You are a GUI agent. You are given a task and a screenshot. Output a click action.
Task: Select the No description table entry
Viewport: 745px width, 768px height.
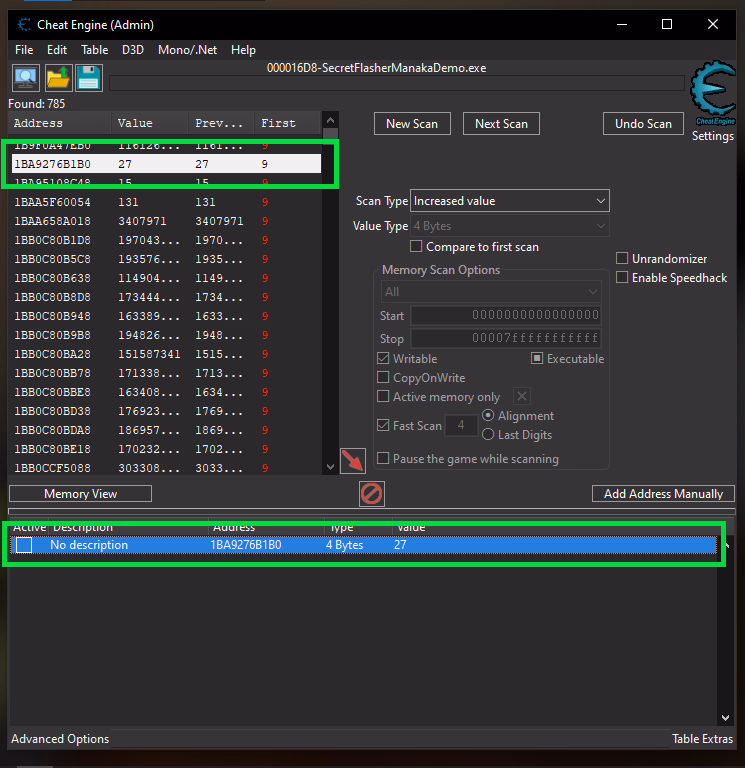(x=363, y=545)
